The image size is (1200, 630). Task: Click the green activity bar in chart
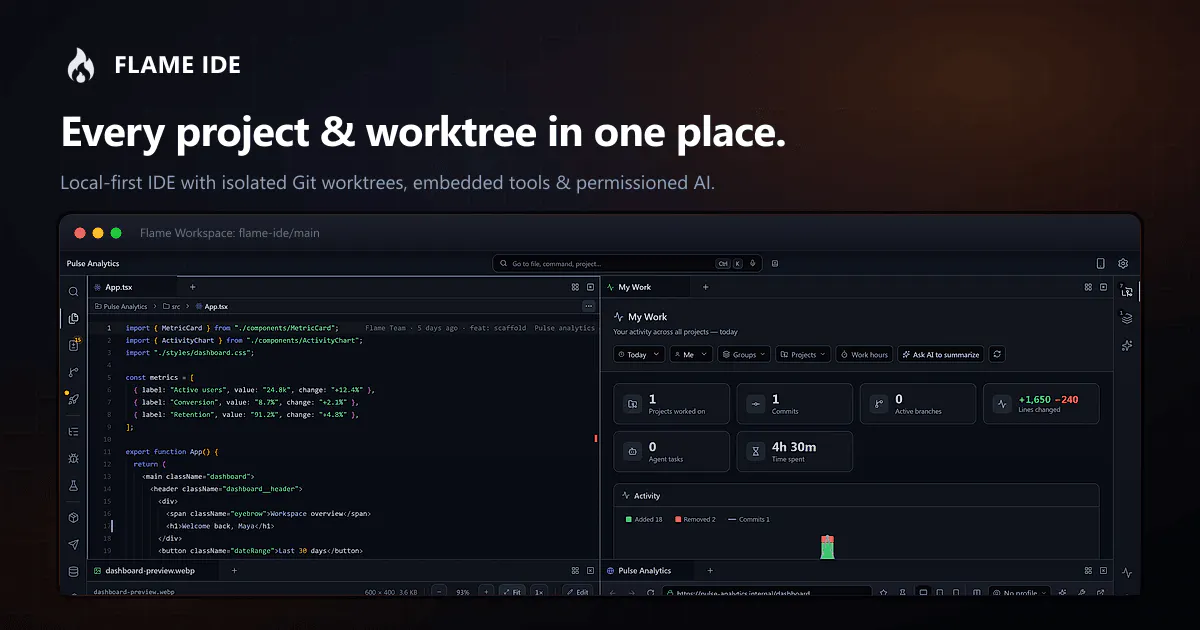pyautogui.click(x=827, y=549)
